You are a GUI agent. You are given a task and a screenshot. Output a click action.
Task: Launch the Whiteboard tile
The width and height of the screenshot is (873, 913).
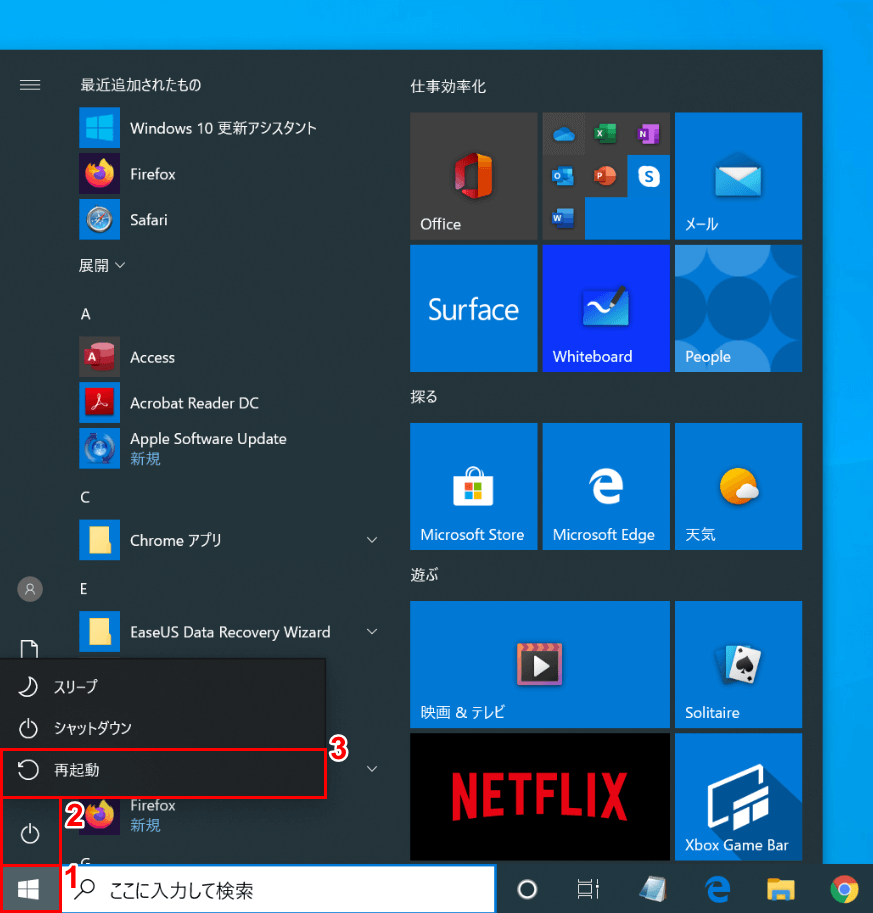click(x=606, y=308)
